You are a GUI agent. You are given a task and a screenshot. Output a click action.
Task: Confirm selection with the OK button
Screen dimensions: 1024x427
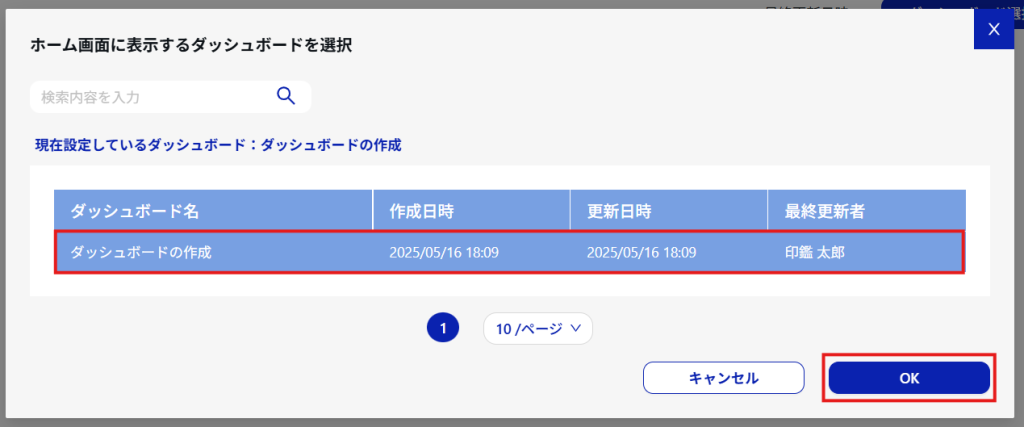pos(909,378)
